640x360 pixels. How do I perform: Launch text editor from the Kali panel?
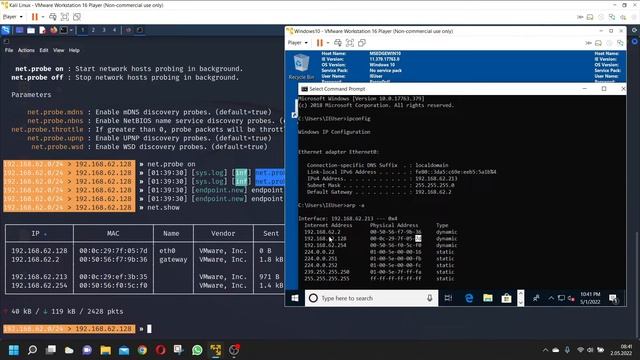pos(42,30)
